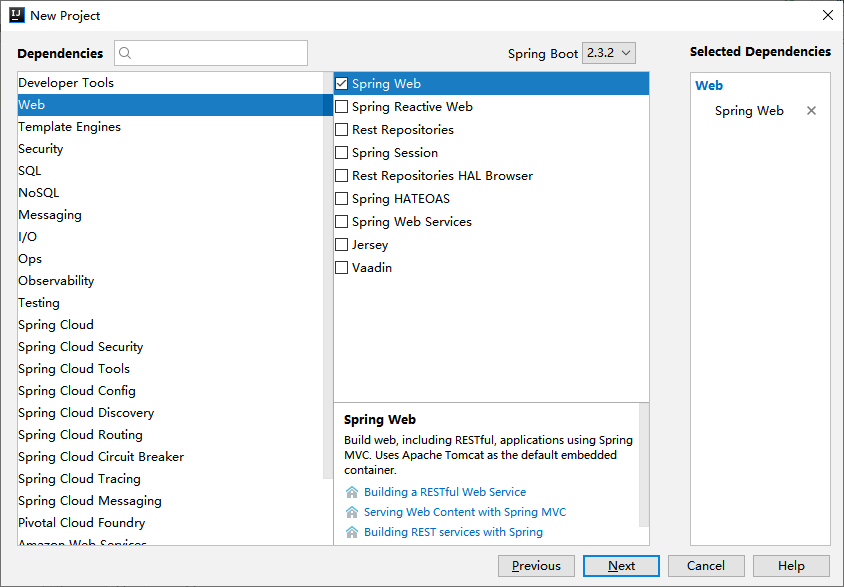The width and height of the screenshot is (844, 587).
Task: Click the guide icon beside Building a RESTful Web Service
Action: click(350, 492)
